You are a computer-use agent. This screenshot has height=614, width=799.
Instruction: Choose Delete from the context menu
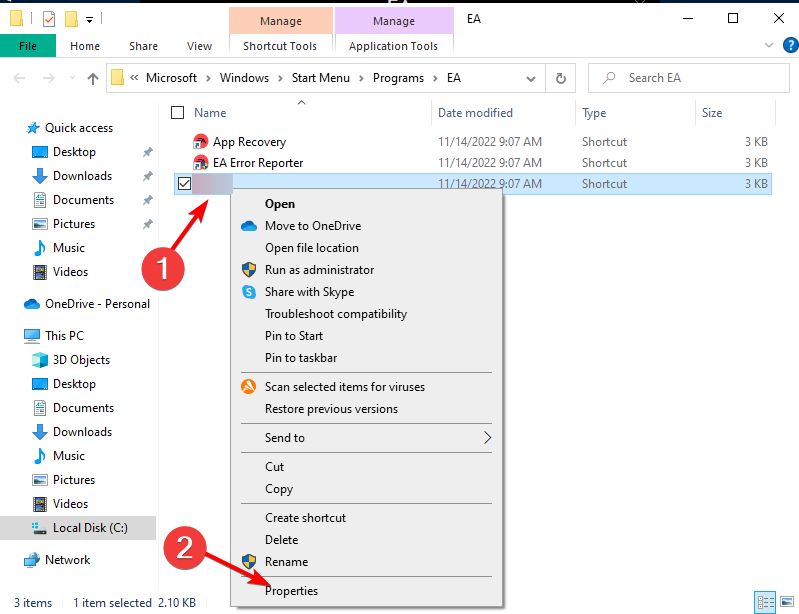(281, 540)
